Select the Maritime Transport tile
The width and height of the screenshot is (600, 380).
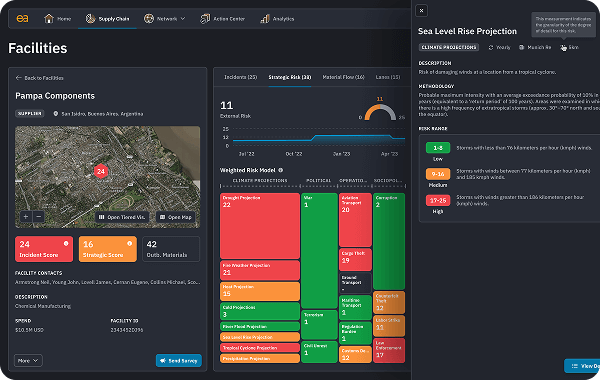pos(355,307)
